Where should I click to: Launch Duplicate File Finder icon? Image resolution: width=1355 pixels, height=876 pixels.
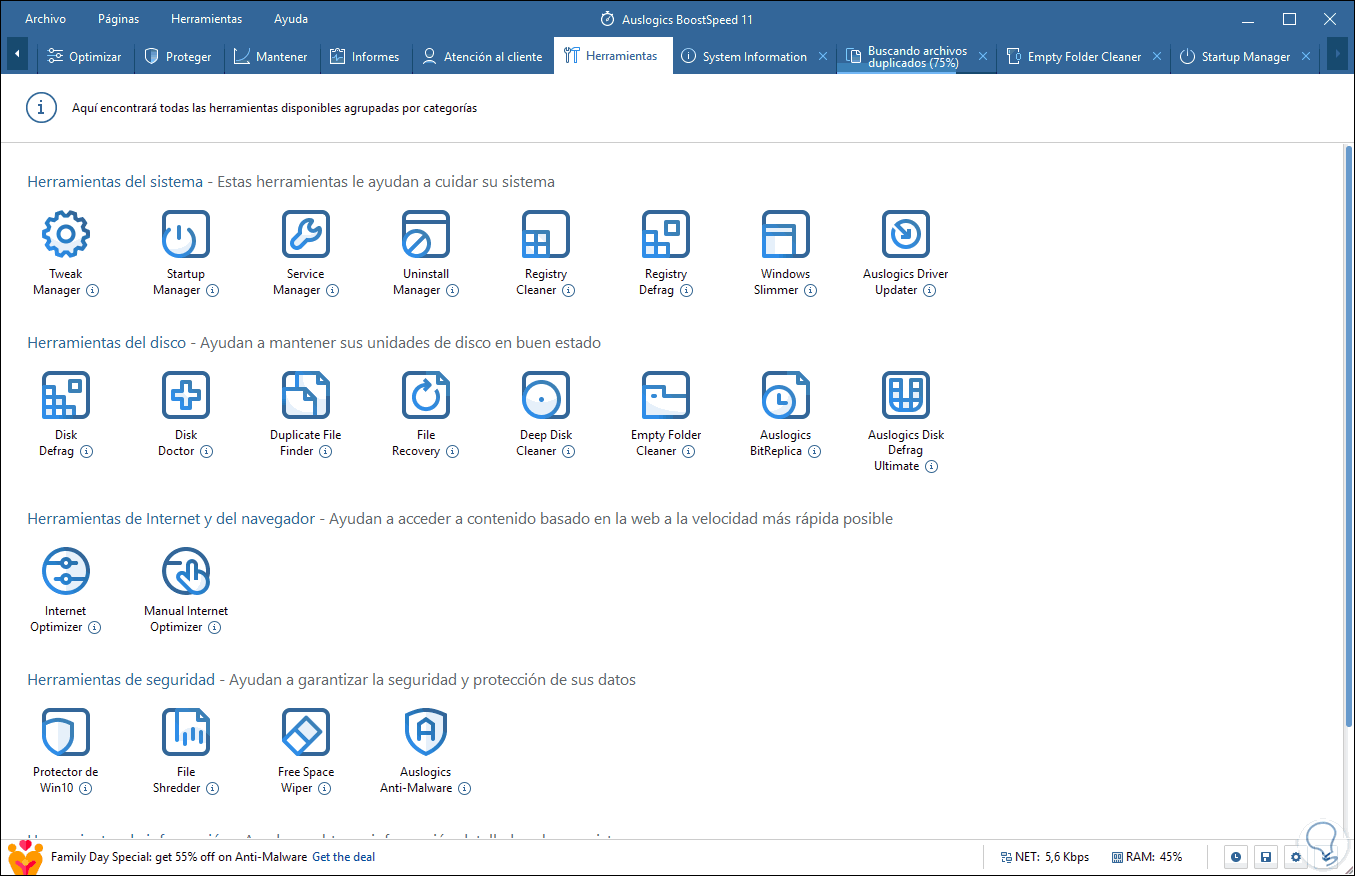point(306,396)
